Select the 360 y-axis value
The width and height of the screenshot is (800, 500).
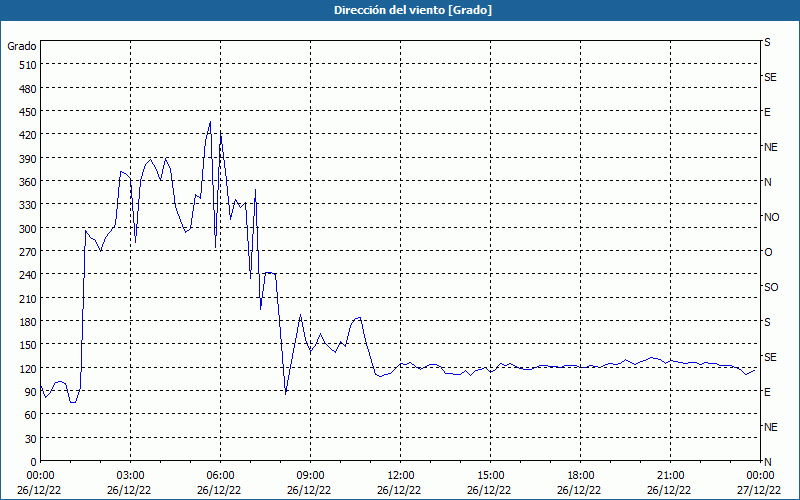click(28, 182)
